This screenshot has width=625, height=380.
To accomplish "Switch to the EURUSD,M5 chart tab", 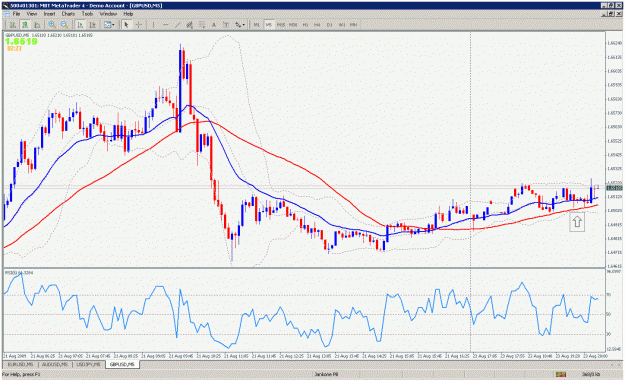I will pyautogui.click(x=20, y=364).
